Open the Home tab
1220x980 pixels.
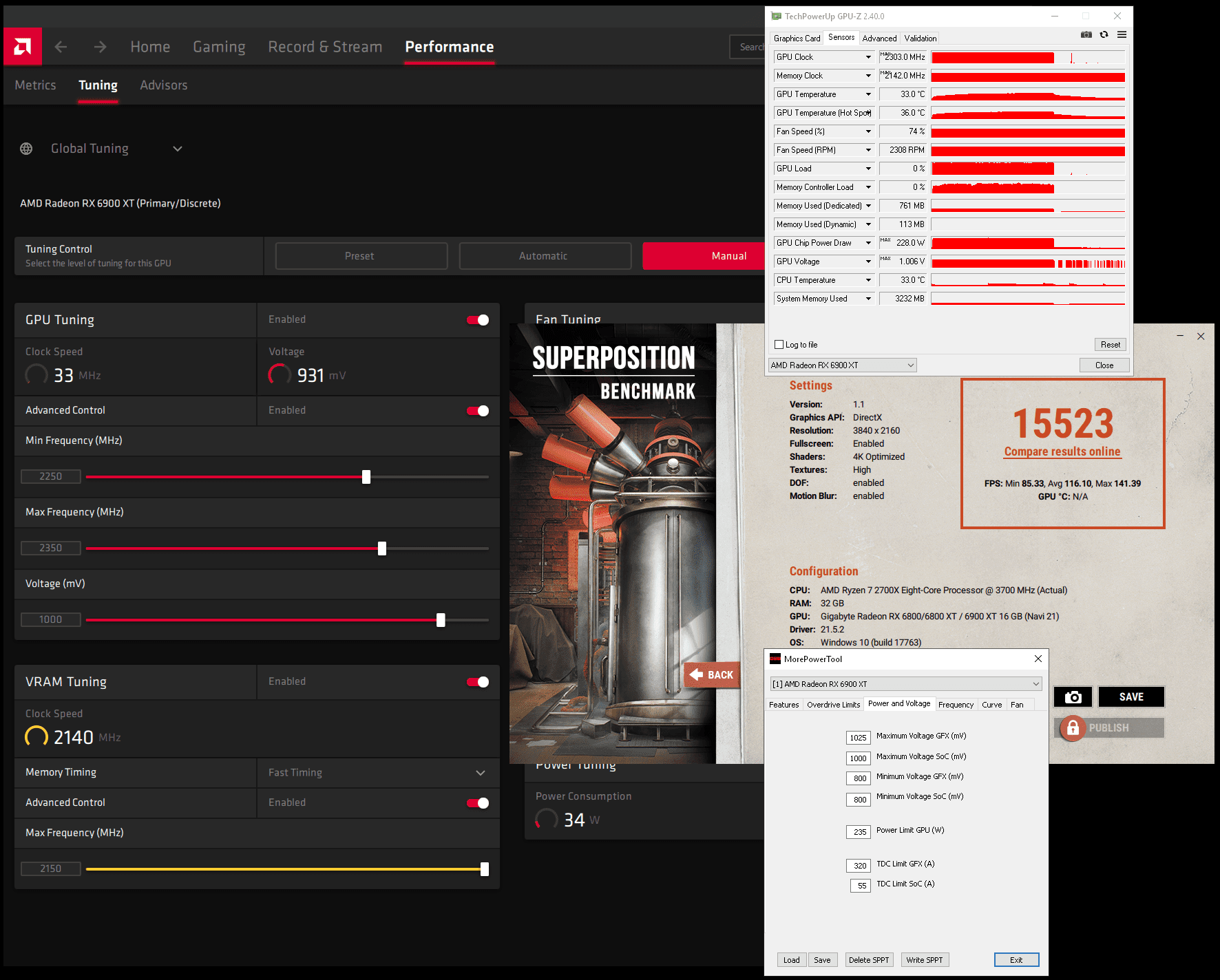(150, 47)
